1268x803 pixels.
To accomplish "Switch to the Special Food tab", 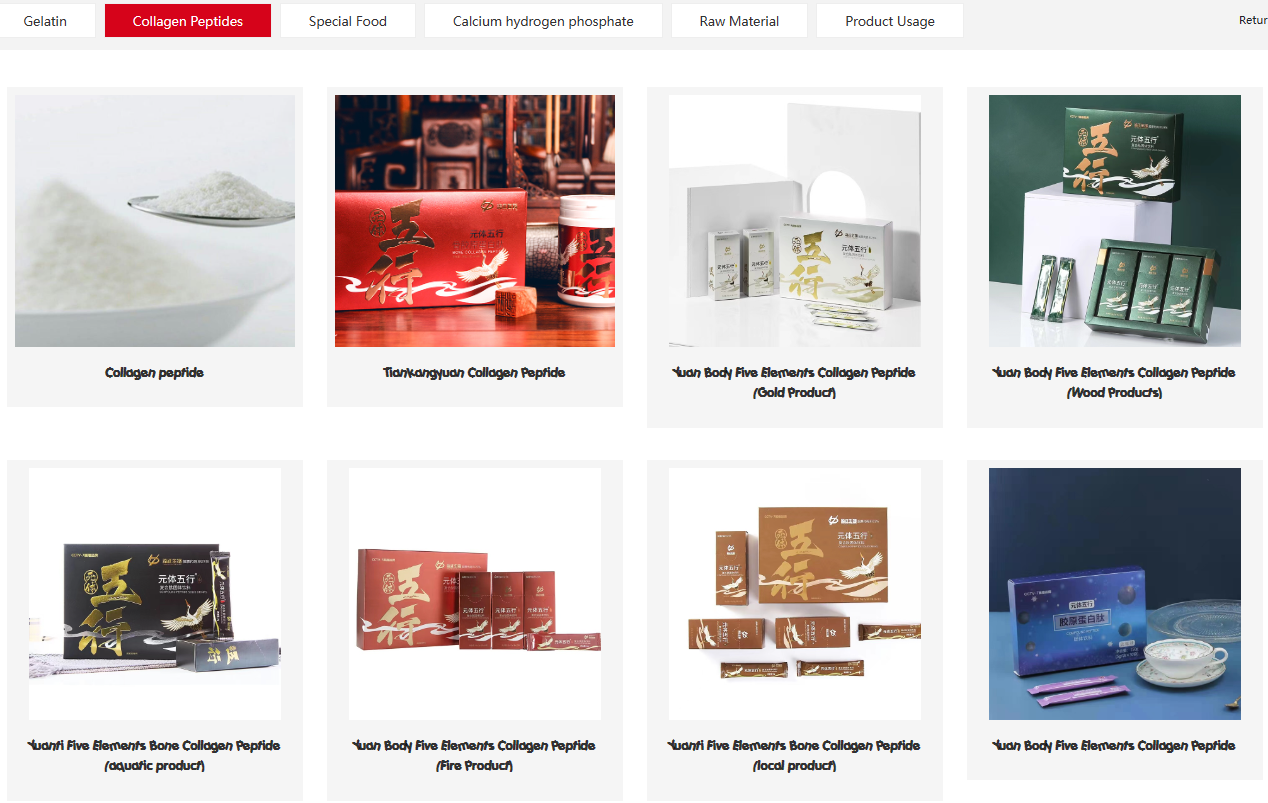I will coord(348,21).
